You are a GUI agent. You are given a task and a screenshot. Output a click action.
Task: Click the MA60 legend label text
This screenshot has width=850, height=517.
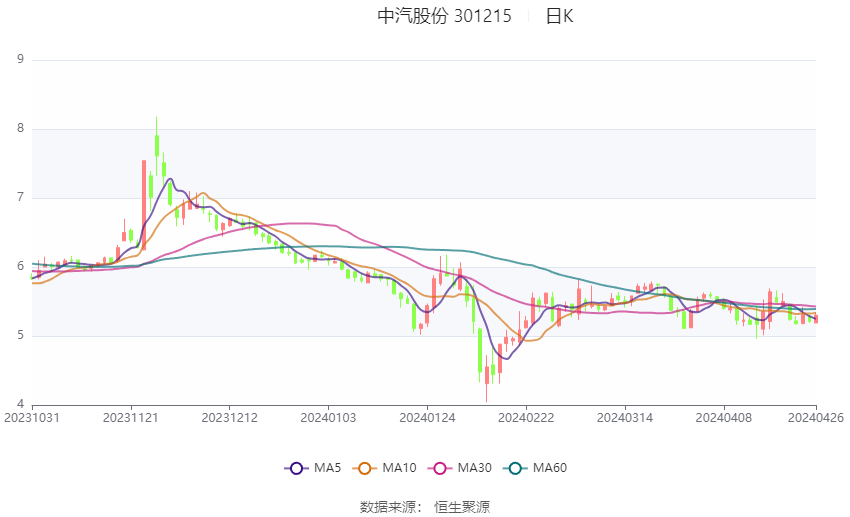tap(550, 468)
